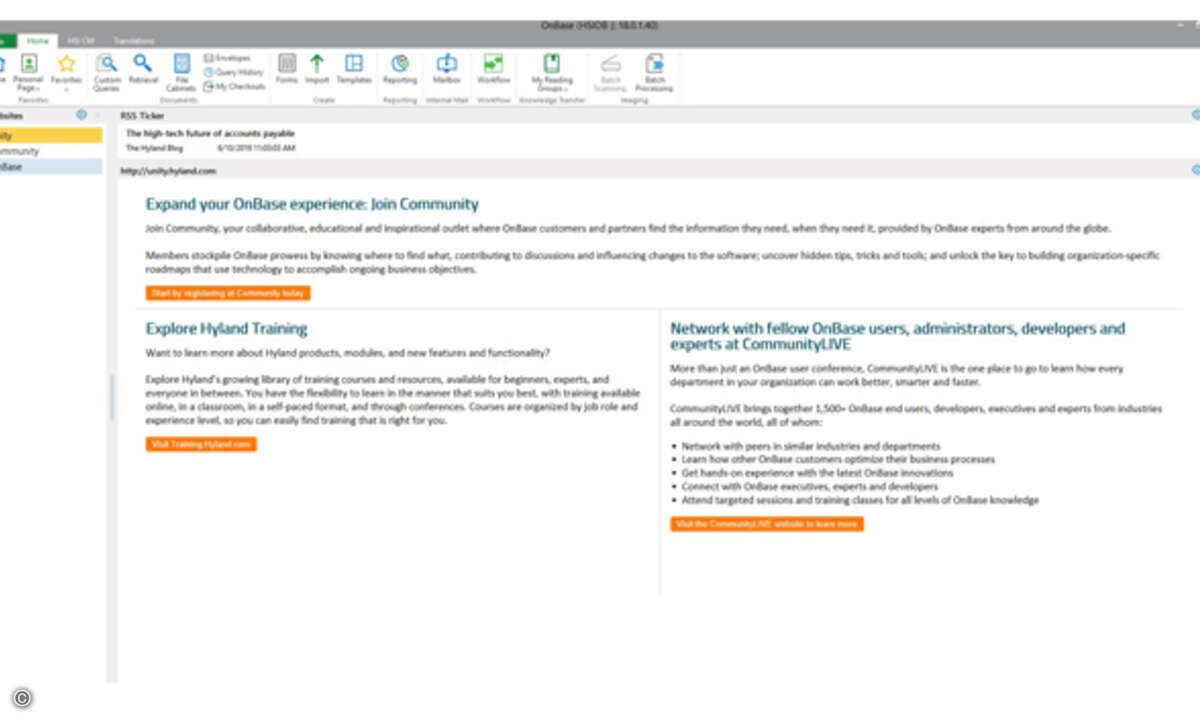Open the internal Mailbox
Viewport: 1200px width, 720px height.
(x=446, y=69)
